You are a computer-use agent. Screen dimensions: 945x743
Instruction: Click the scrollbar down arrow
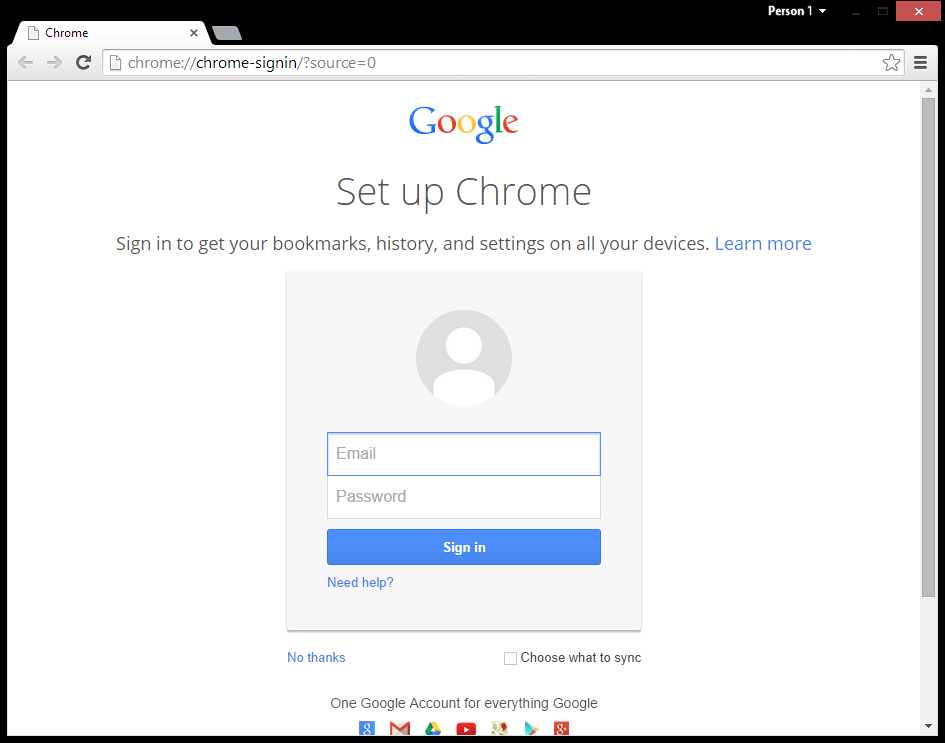[x=928, y=726]
